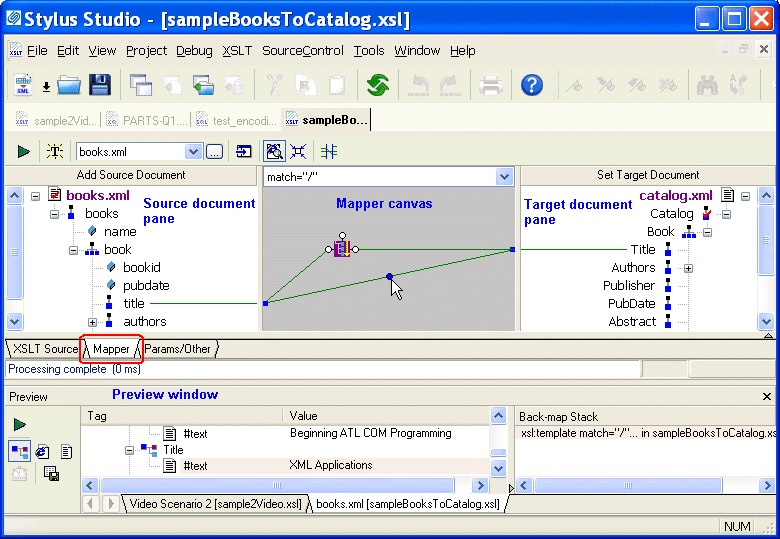This screenshot has height=539, width=780.
Task: Click the undo arrow icon
Action: tap(418, 85)
